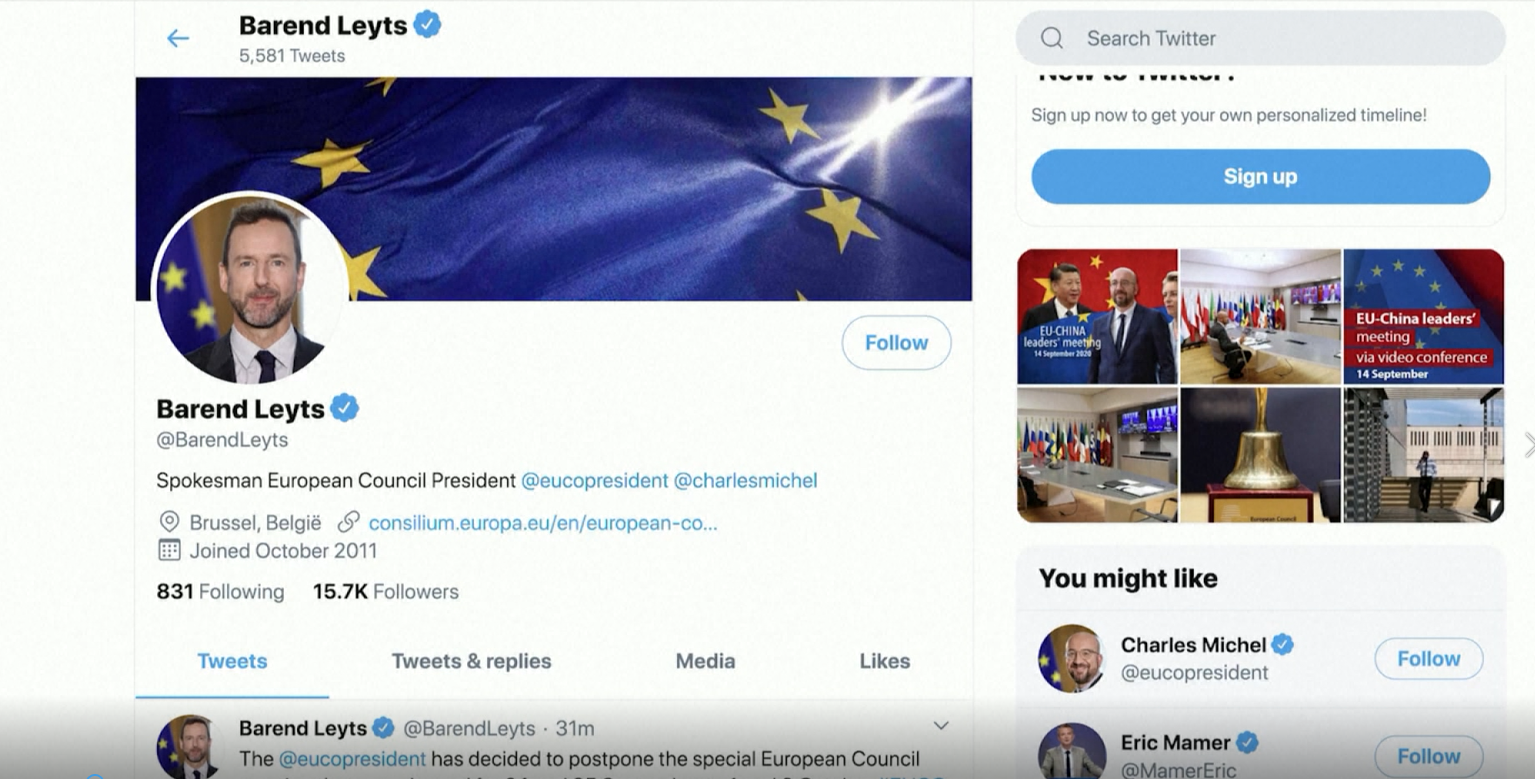Screen dimensions: 1535x779
Task: Click the calendar icon beside Joined October 2011
Action: tap(169, 550)
